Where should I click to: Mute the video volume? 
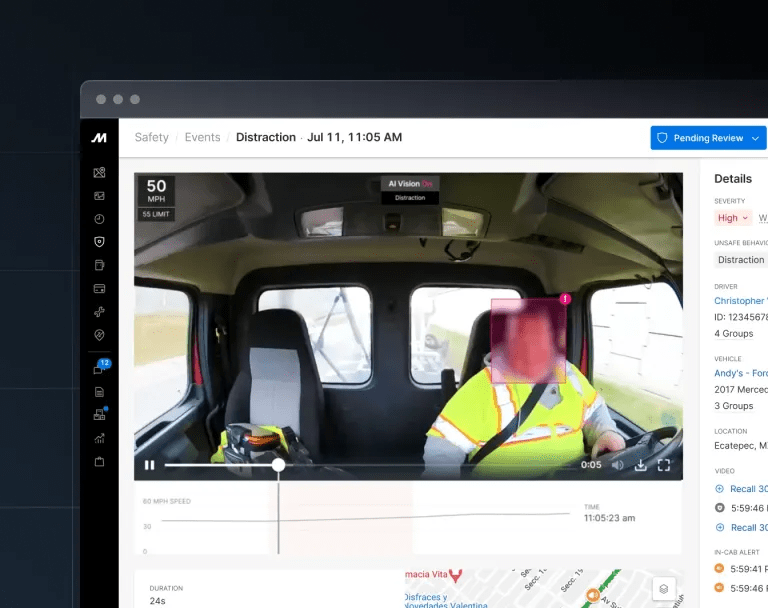pyautogui.click(x=617, y=465)
